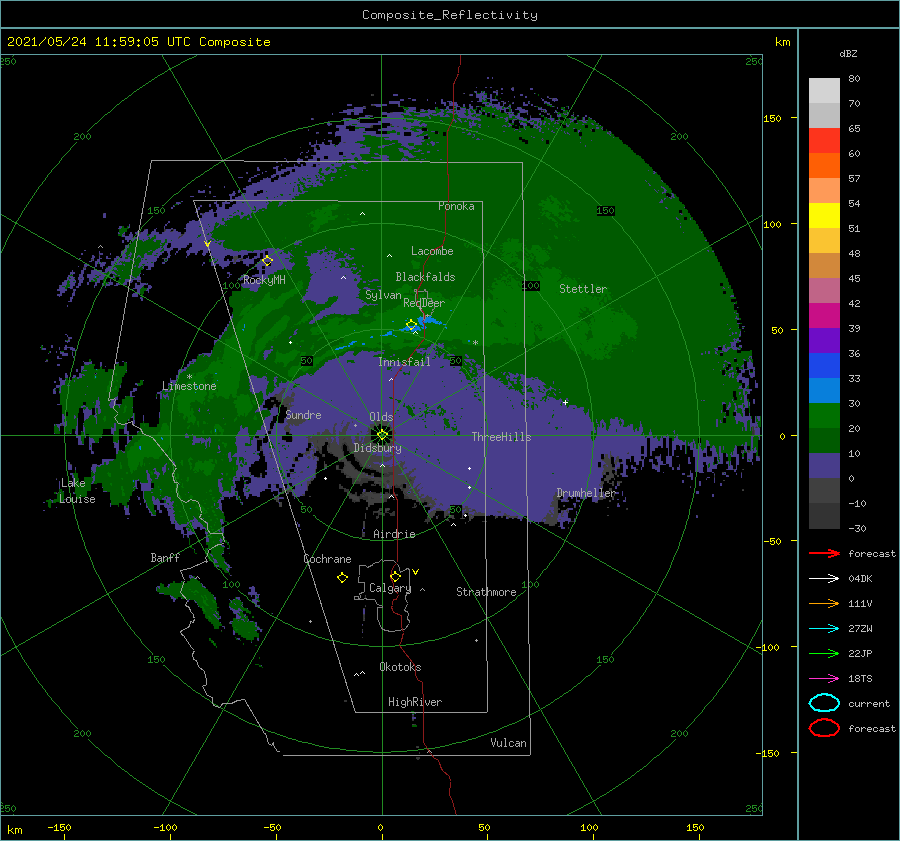The height and width of the screenshot is (841, 900).
Task: Click the yellow diamond marker near RockyMH
Action: pyautogui.click(x=267, y=261)
